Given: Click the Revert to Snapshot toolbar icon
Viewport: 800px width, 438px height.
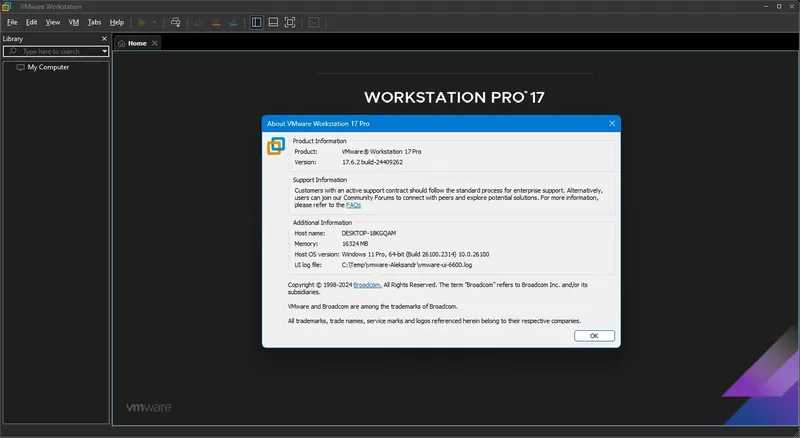Looking at the screenshot, I should click(216, 22).
